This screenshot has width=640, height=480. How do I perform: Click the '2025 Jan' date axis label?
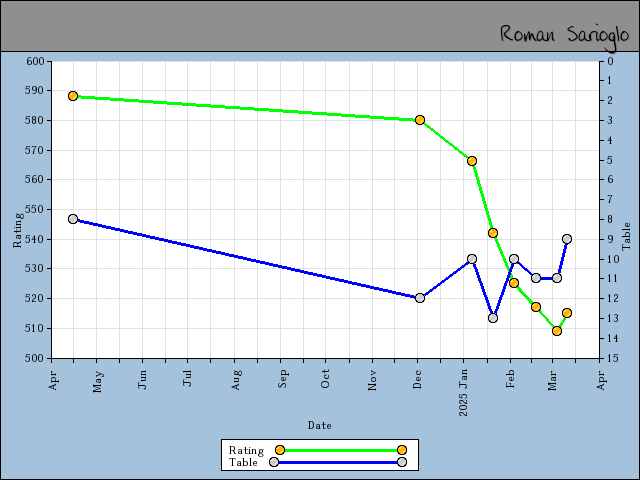(x=463, y=393)
